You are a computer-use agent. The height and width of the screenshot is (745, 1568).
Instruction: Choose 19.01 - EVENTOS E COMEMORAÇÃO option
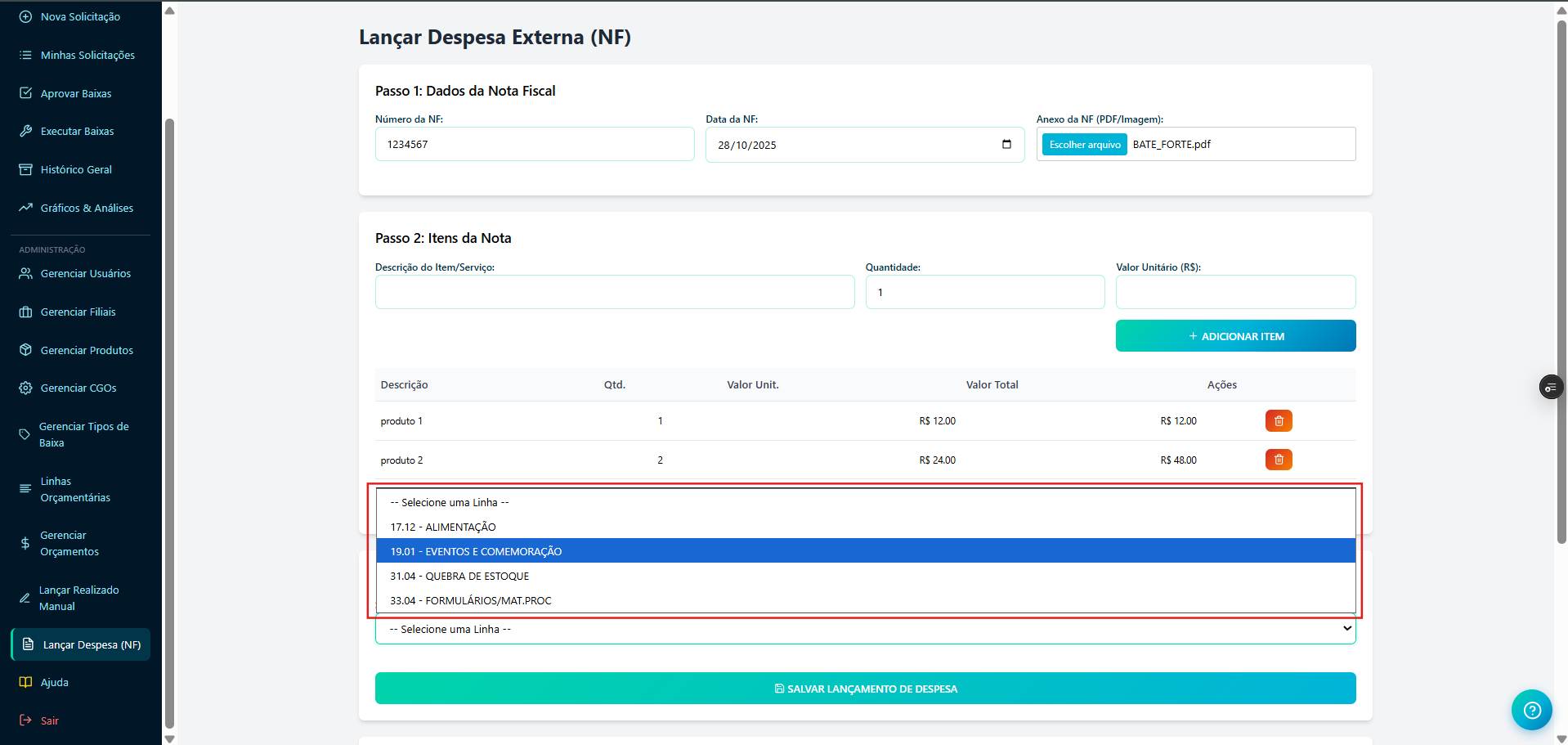click(476, 552)
